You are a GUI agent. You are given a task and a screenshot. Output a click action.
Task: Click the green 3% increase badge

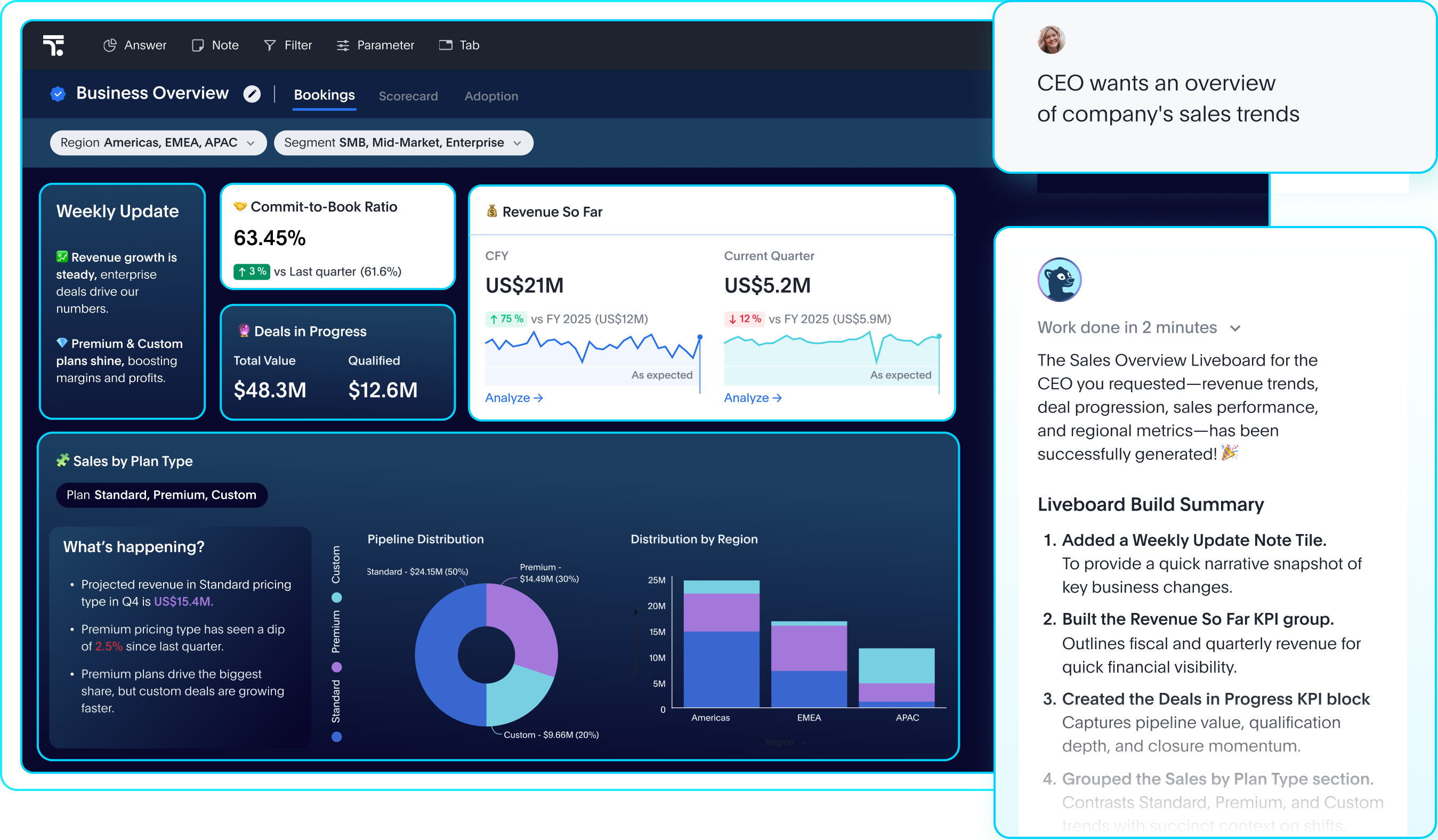pos(251,272)
